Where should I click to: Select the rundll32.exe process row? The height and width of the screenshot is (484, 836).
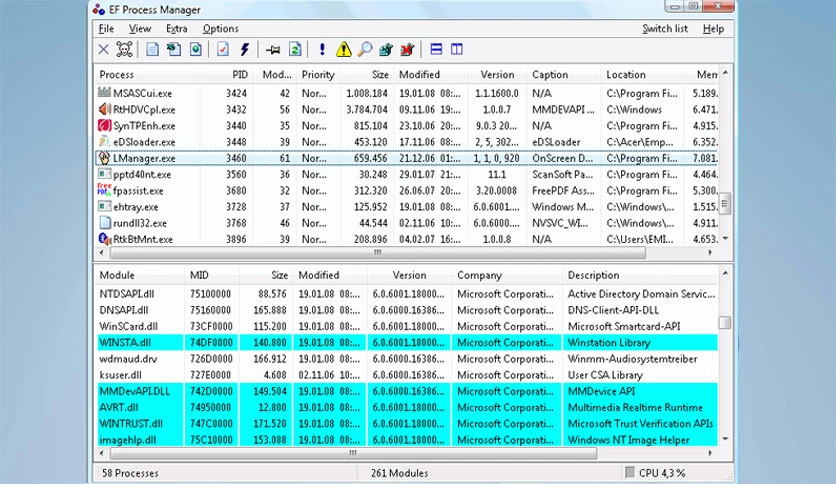tap(407, 223)
